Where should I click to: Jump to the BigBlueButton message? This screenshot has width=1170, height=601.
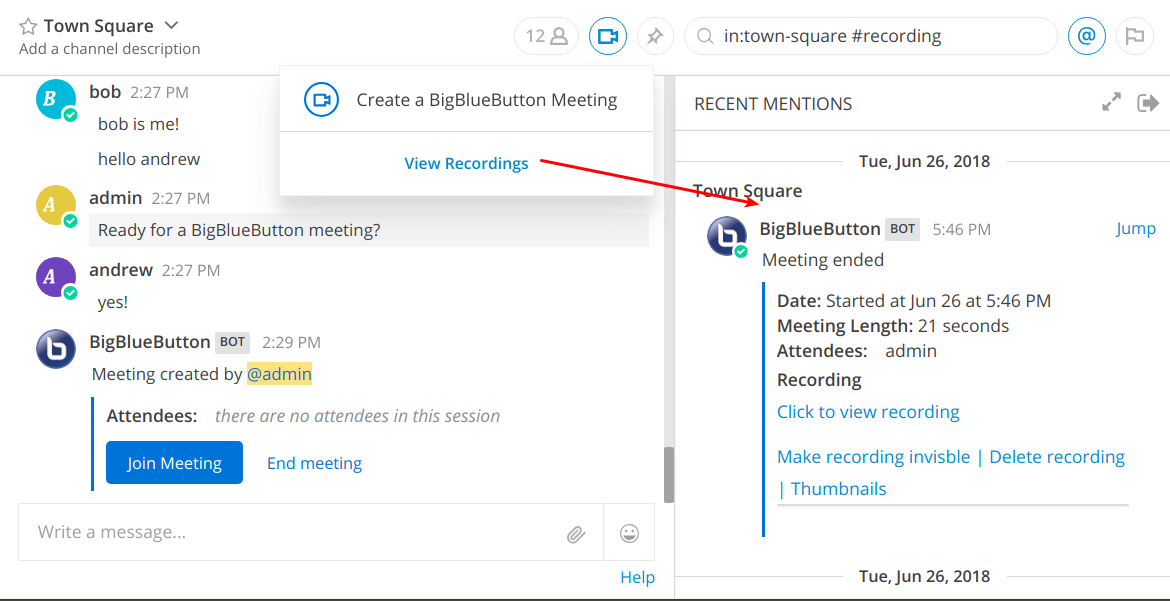[x=1136, y=228]
